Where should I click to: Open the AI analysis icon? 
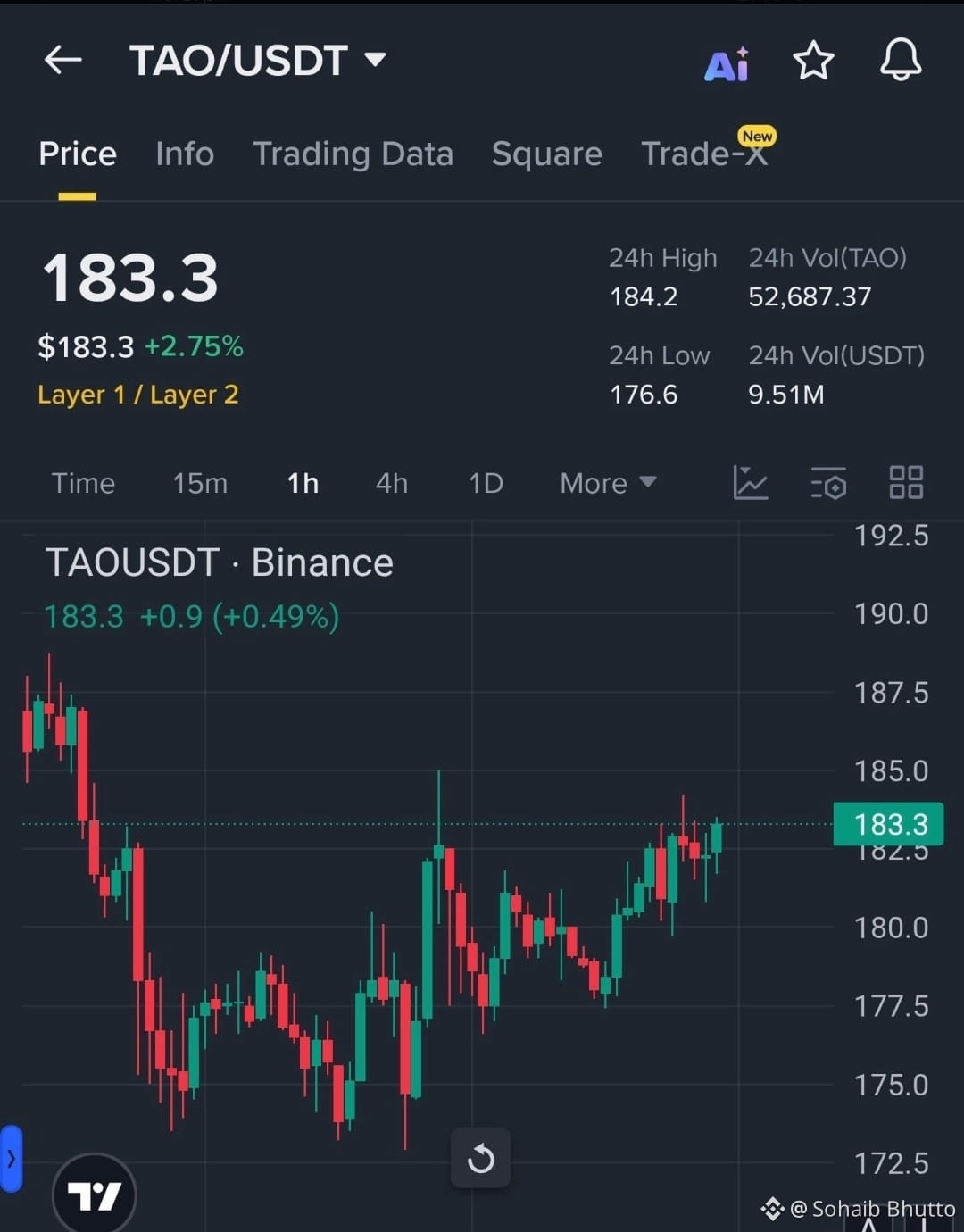pos(727,63)
